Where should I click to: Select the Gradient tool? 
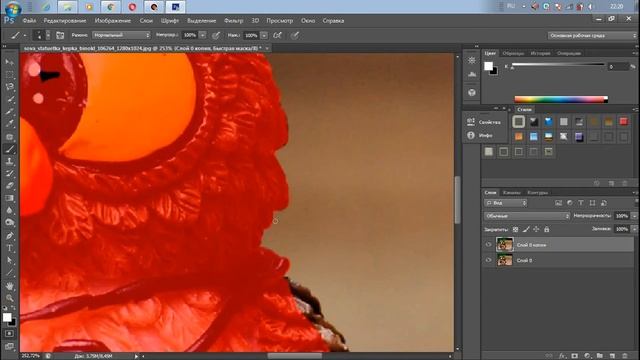click(x=9, y=198)
